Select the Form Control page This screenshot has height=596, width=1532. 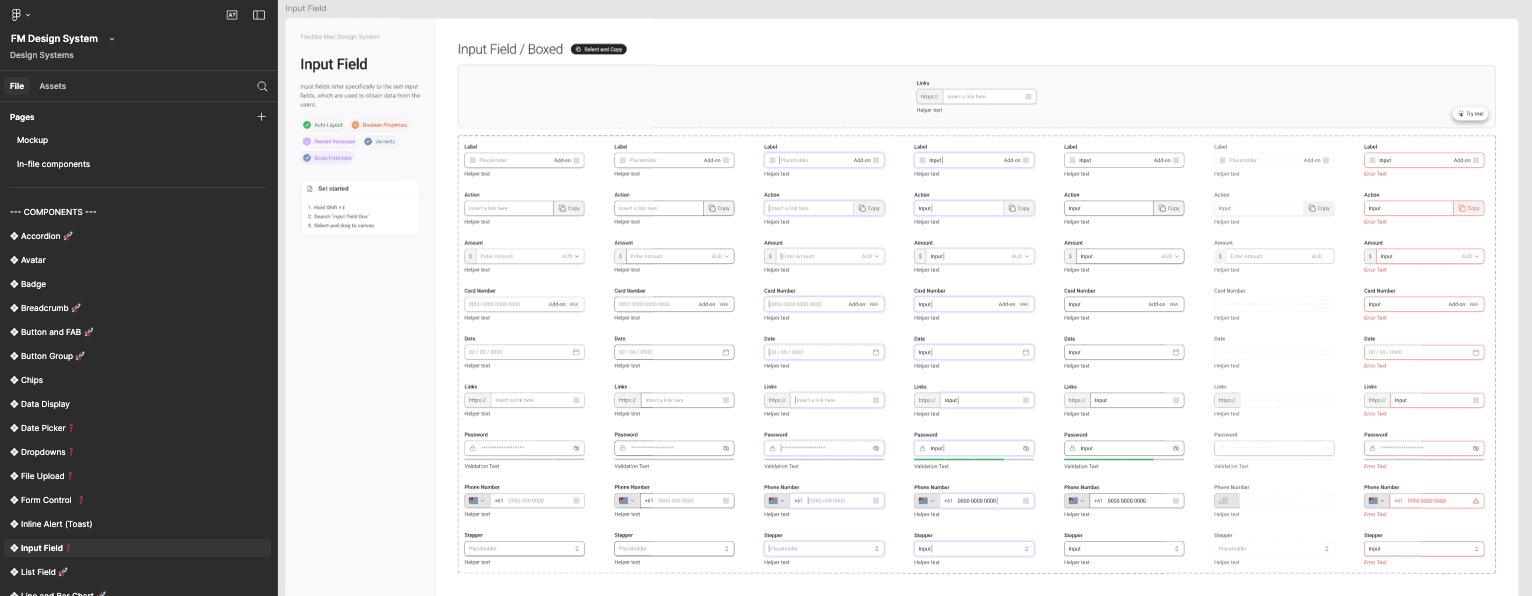(x=138, y=500)
